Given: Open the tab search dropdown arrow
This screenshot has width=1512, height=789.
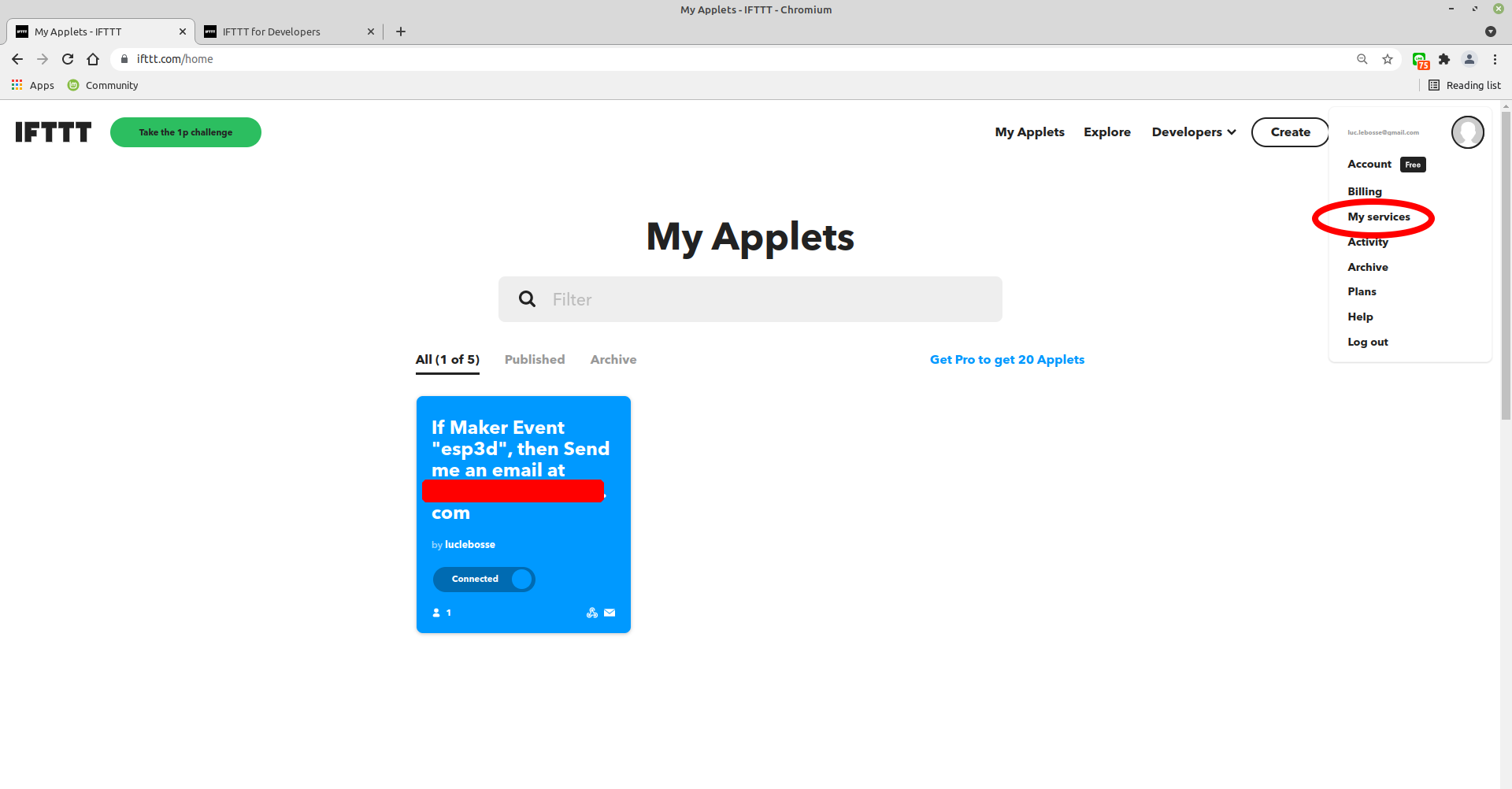Looking at the screenshot, I should (x=1490, y=31).
